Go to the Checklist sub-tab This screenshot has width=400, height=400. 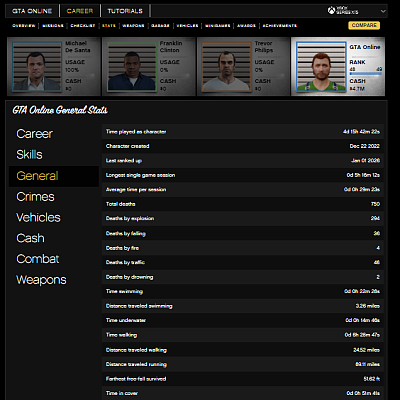pos(83,26)
